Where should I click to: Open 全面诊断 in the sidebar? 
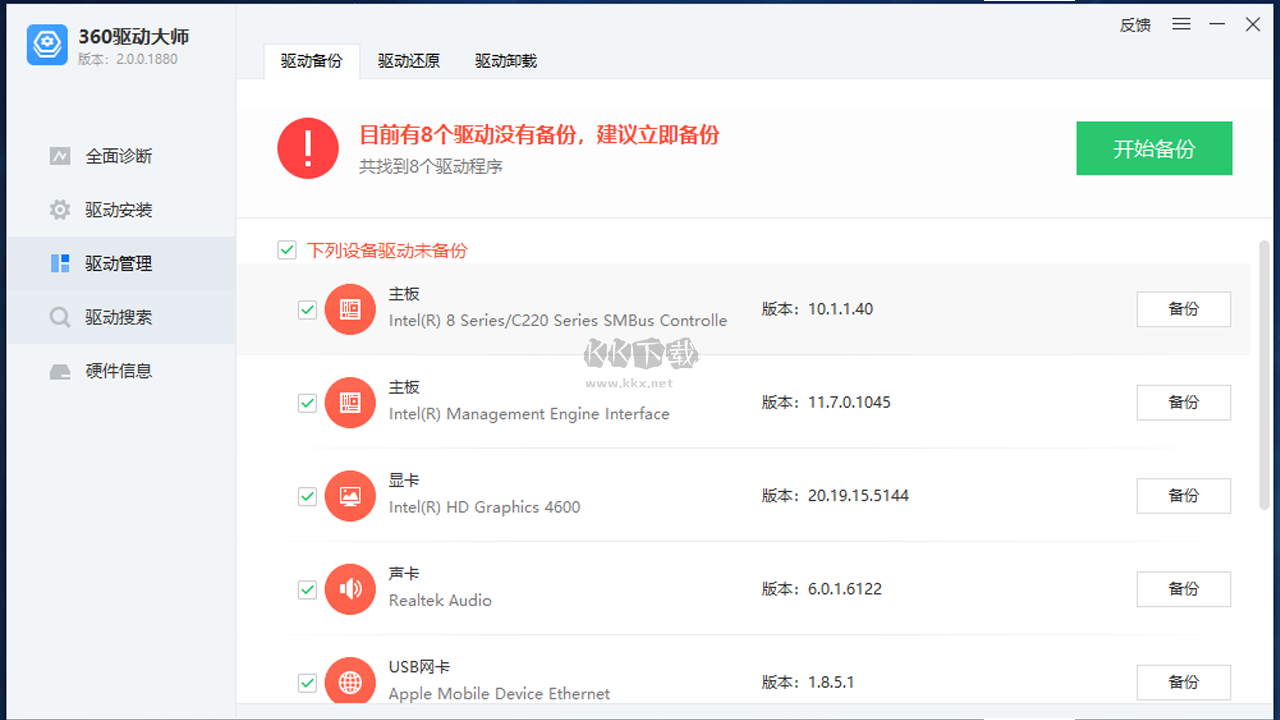121,156
